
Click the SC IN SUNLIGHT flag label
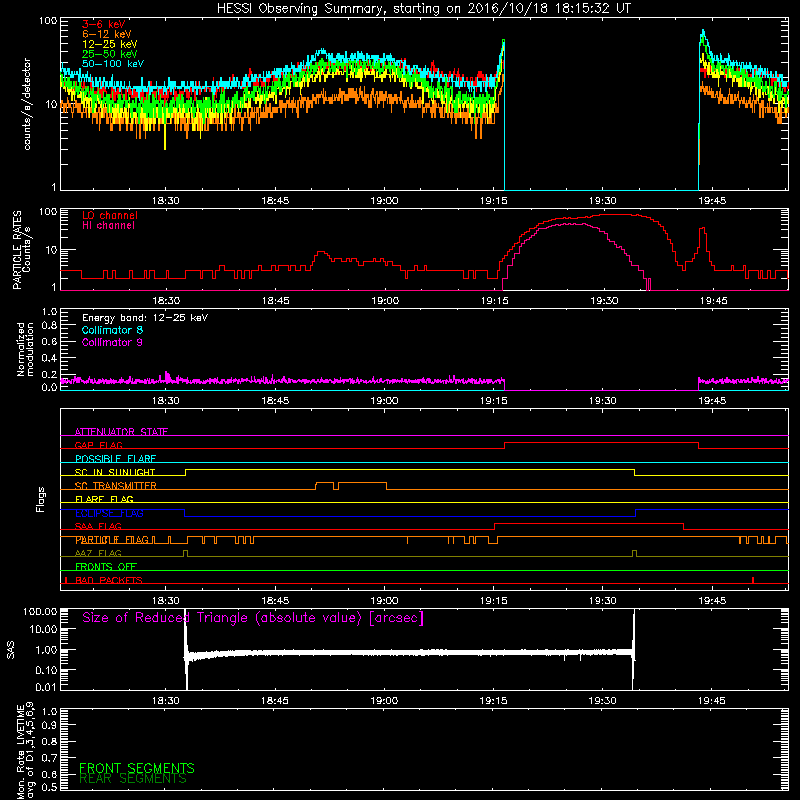pos(115,472)
